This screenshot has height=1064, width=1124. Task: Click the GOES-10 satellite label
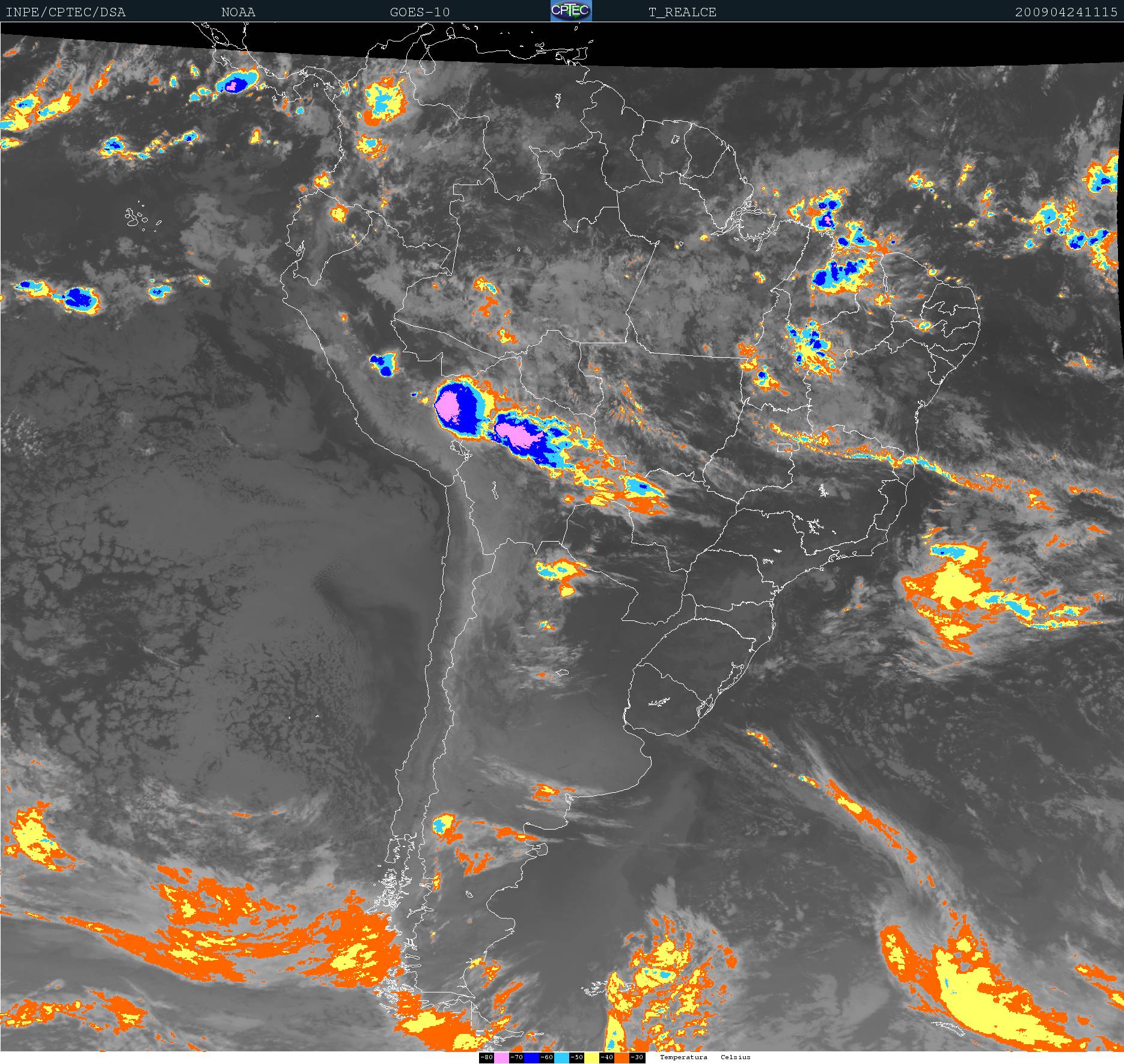tap(420, 12)
